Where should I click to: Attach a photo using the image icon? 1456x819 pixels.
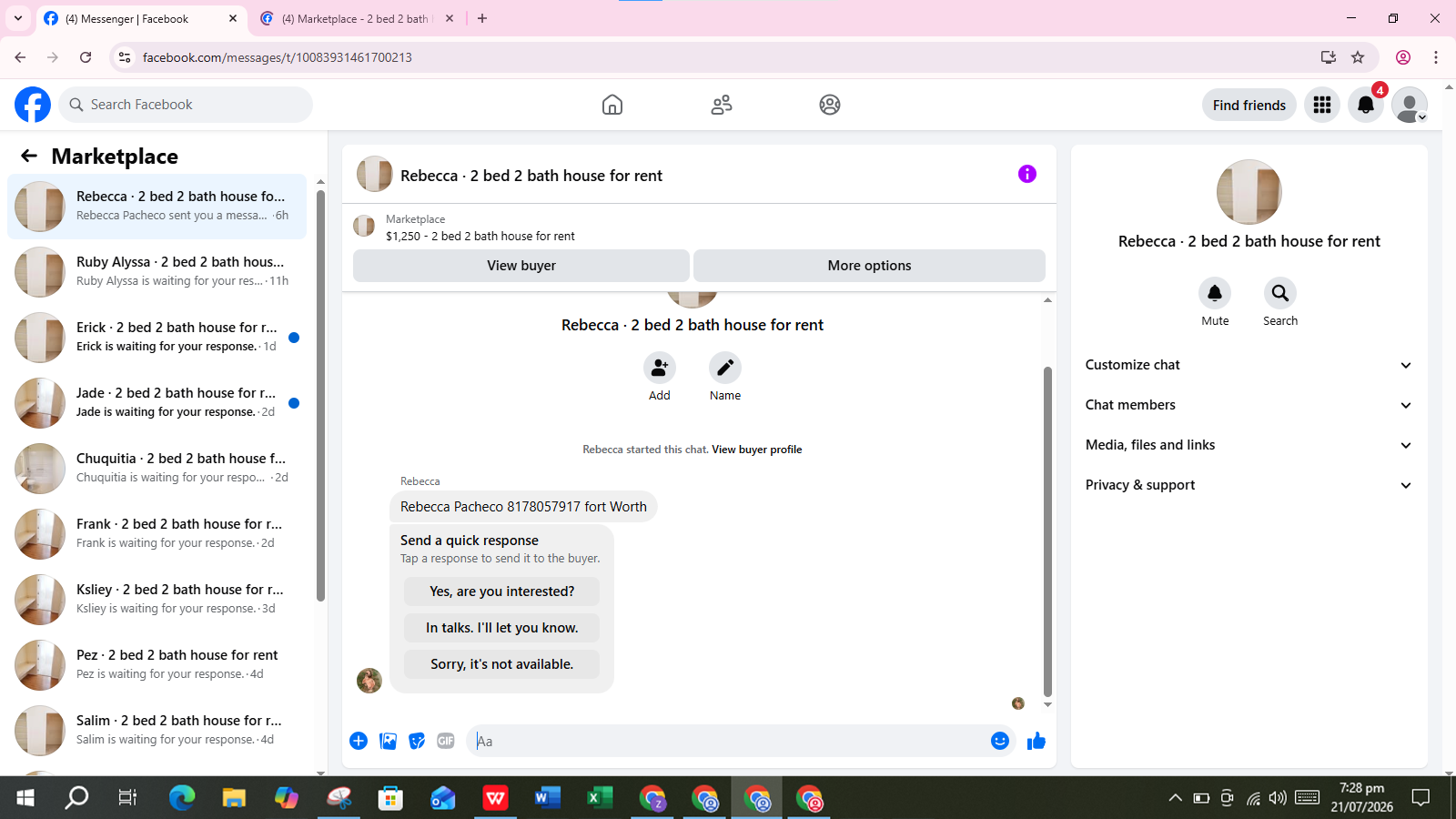coord(388,741)
